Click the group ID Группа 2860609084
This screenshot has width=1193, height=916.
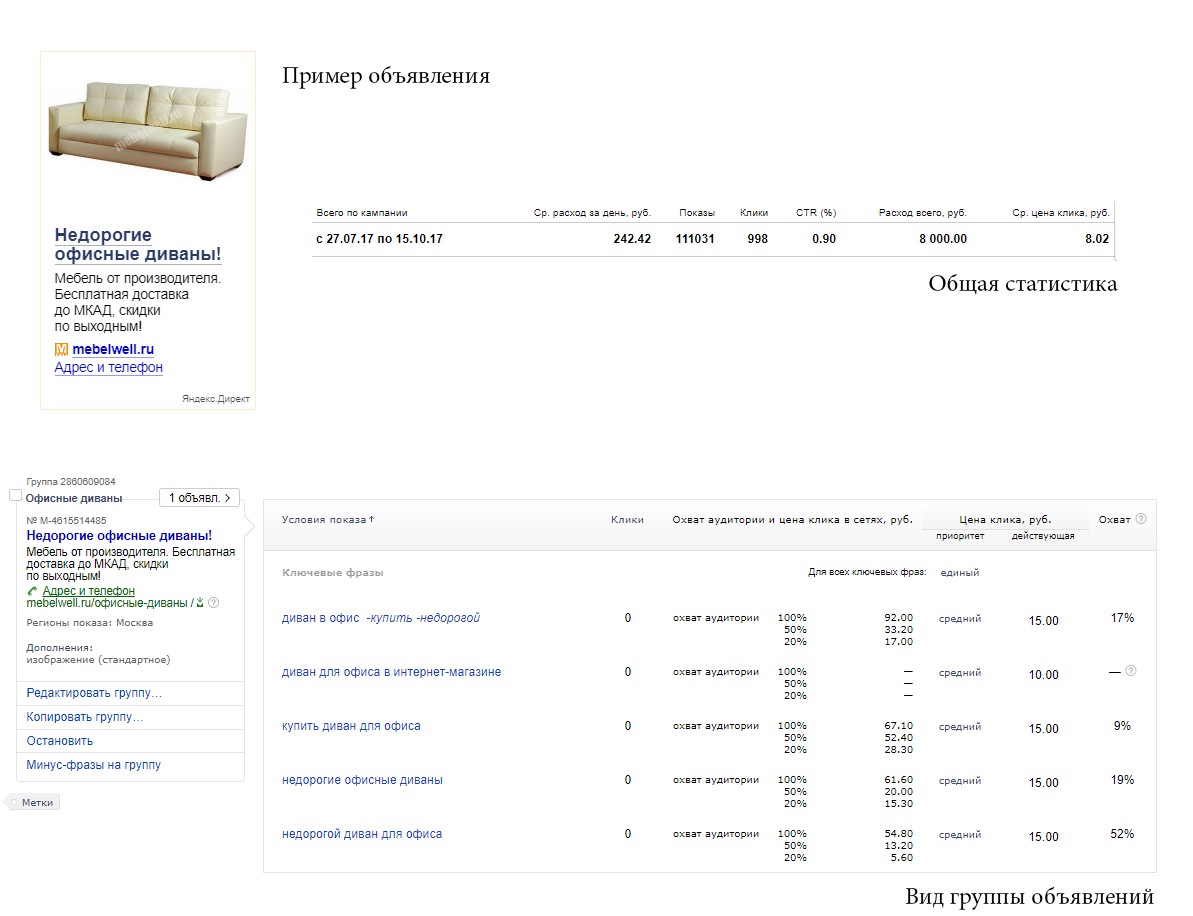pyautogui.click(x=71, y=482)
